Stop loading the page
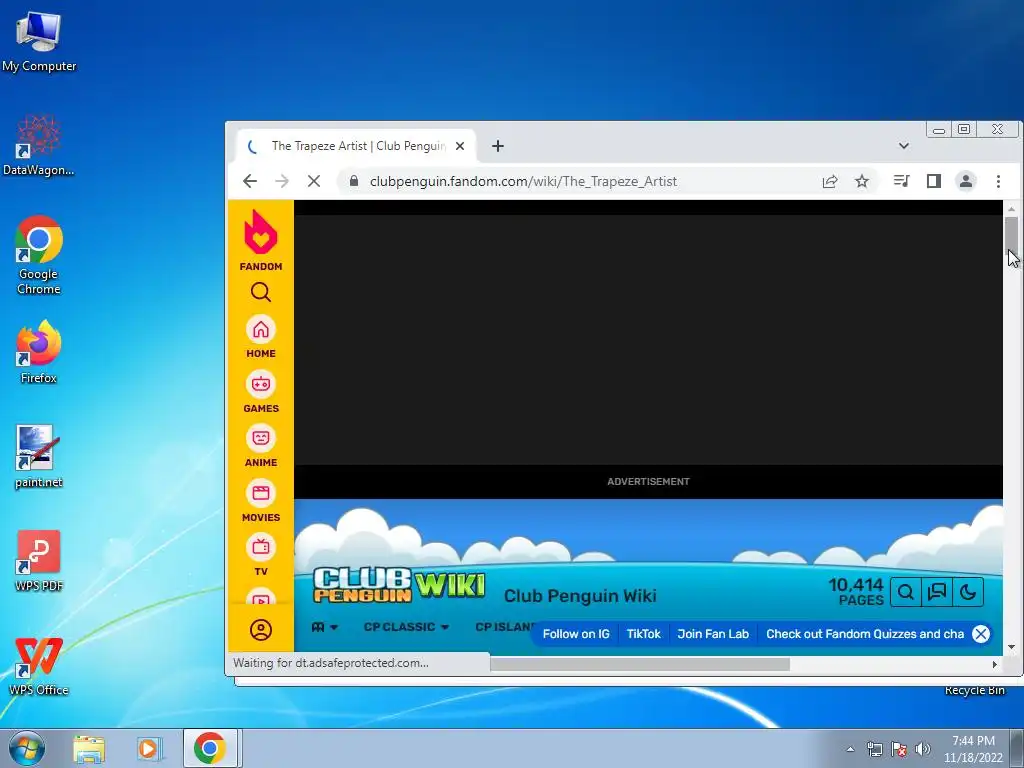The width and height of the screenshot is (1024, 768). 313,181
